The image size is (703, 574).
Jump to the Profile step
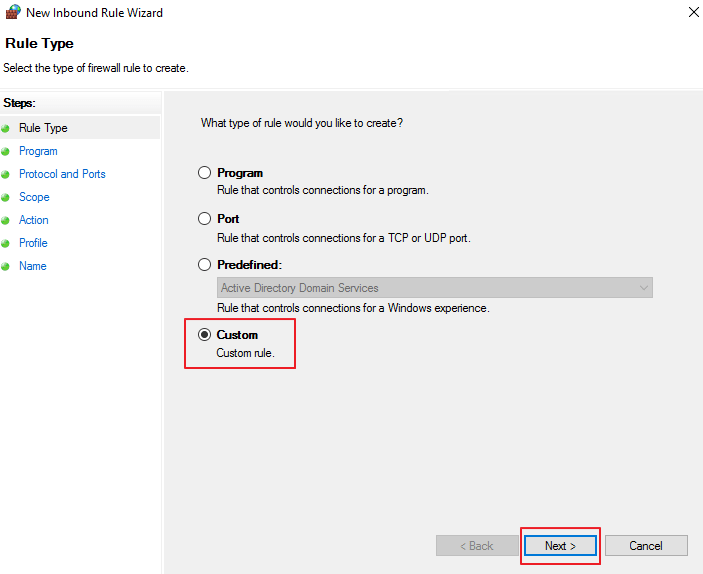pyautogui.click(x=33, y=243)
